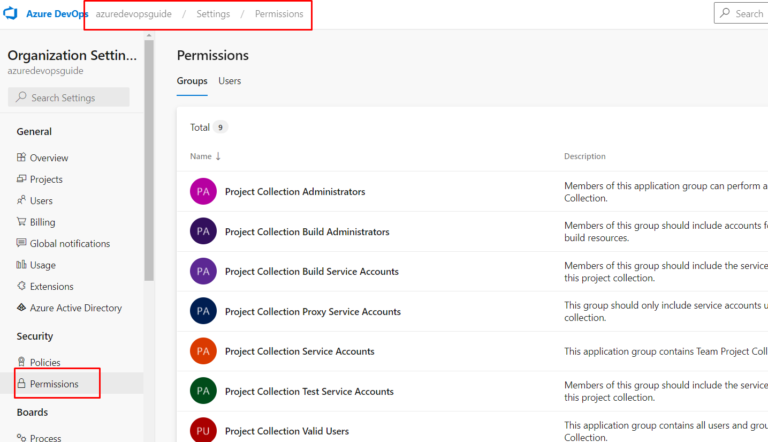Open the Usage chart icon
The height and width of the screenshot is (442, 768).
(21, 265)
